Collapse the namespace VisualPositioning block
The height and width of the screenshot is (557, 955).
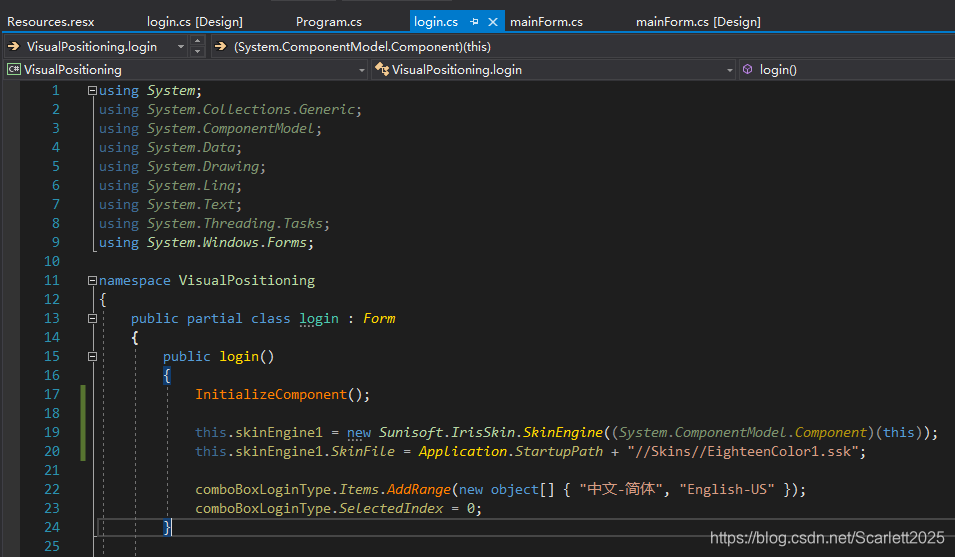tap(92, 280)
